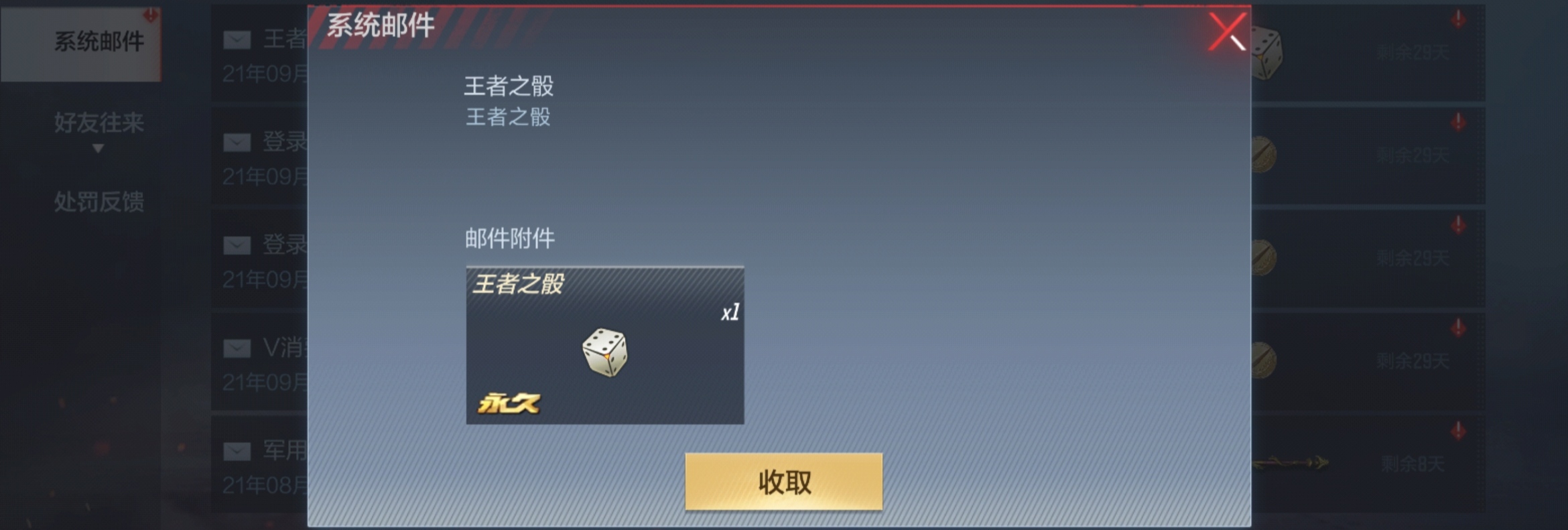This screenshot has height=530, width=1568.
Task: Open the mail row showing 剩余8天
Action: point(1368,464)
